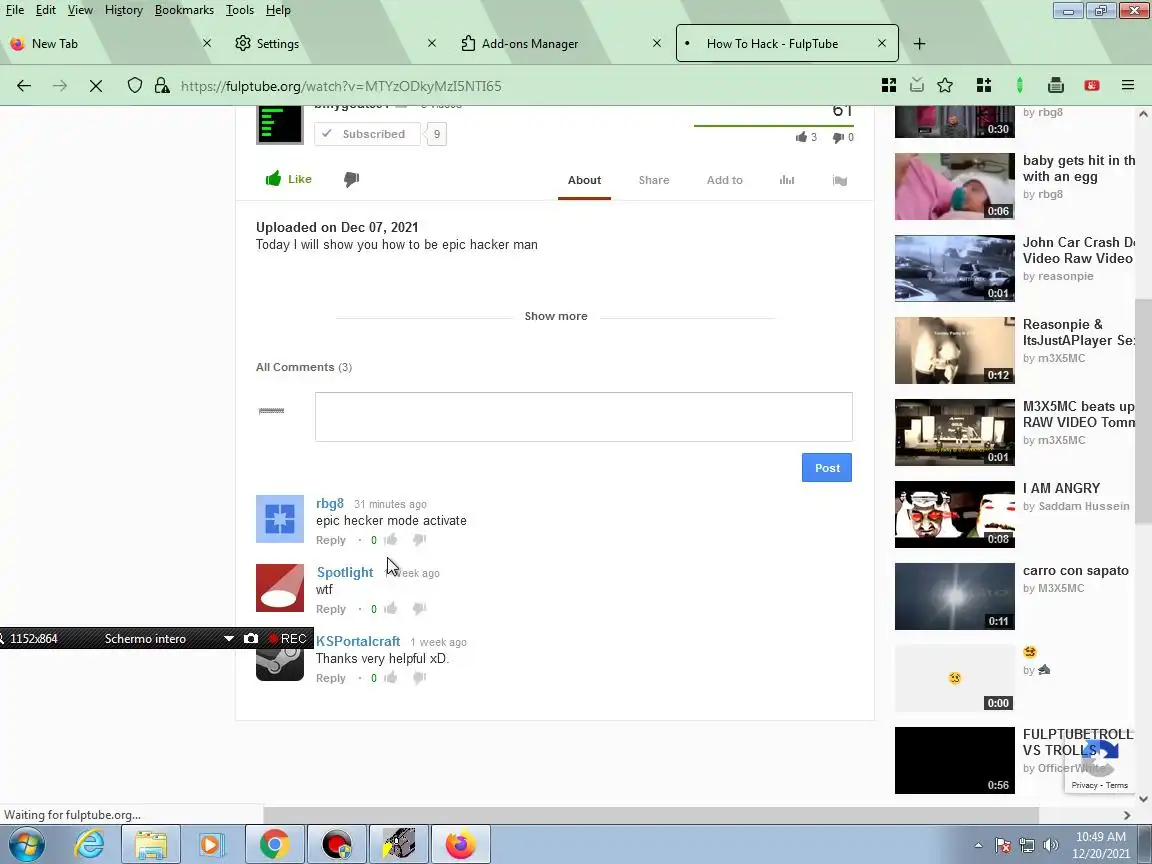Open the John Car Crash video title

pos(1079,251)
